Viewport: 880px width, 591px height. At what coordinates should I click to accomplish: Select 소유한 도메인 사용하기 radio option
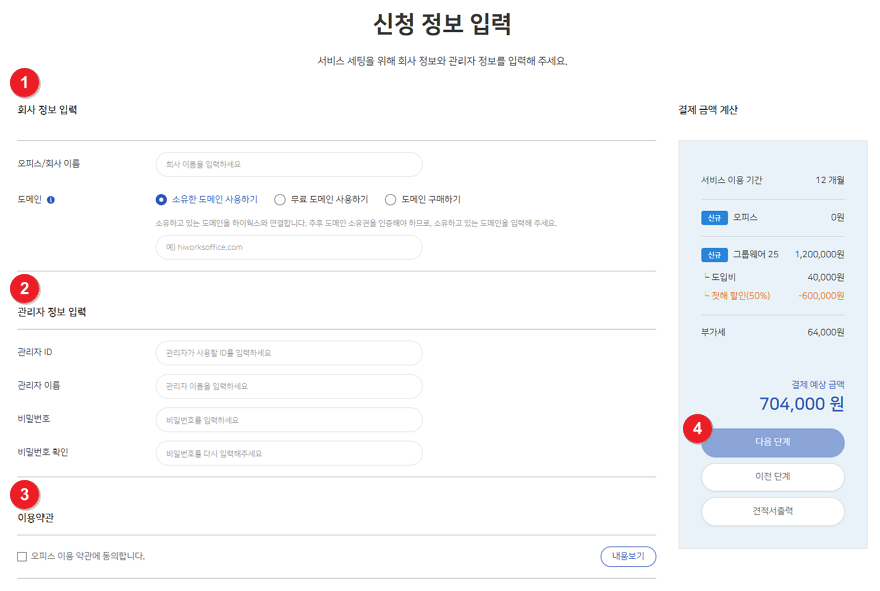[x=161, y=199]
